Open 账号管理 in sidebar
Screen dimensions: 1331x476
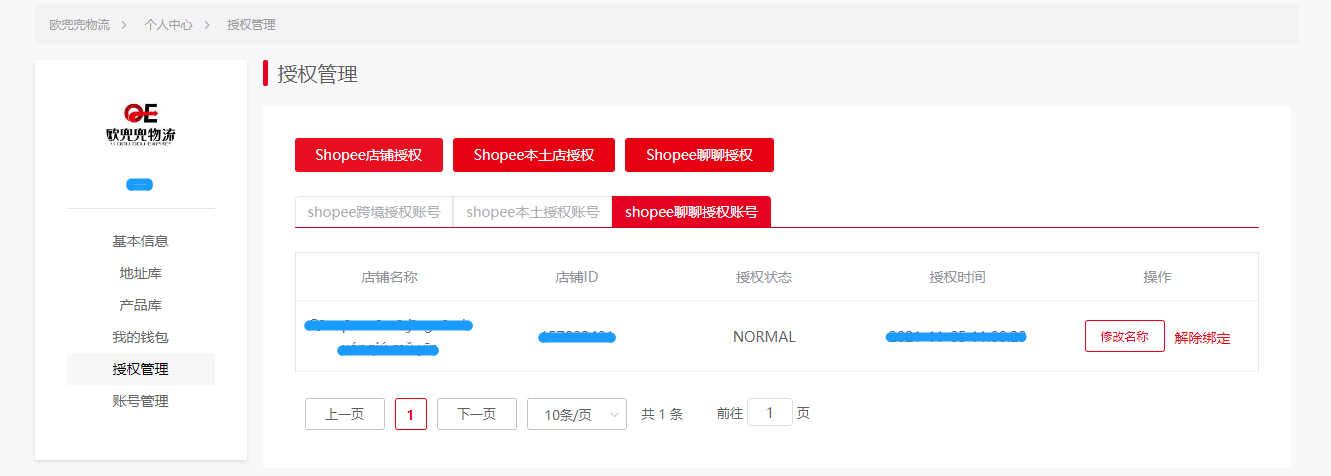pyautogui.click(x=141, y=401)
